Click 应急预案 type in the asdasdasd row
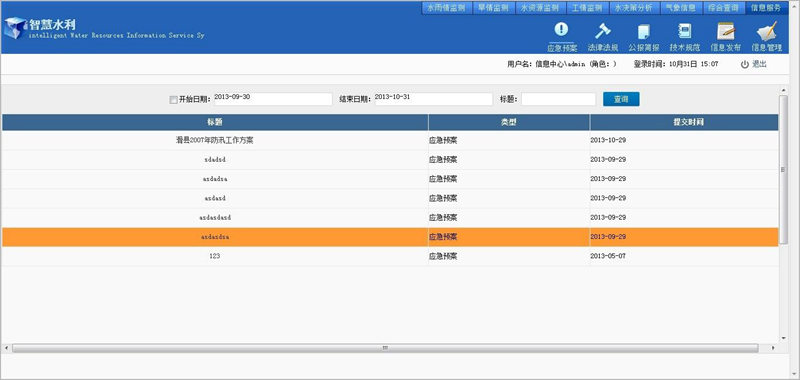The width and height of the screenshot is (800, 380). (x=443, y=218)
